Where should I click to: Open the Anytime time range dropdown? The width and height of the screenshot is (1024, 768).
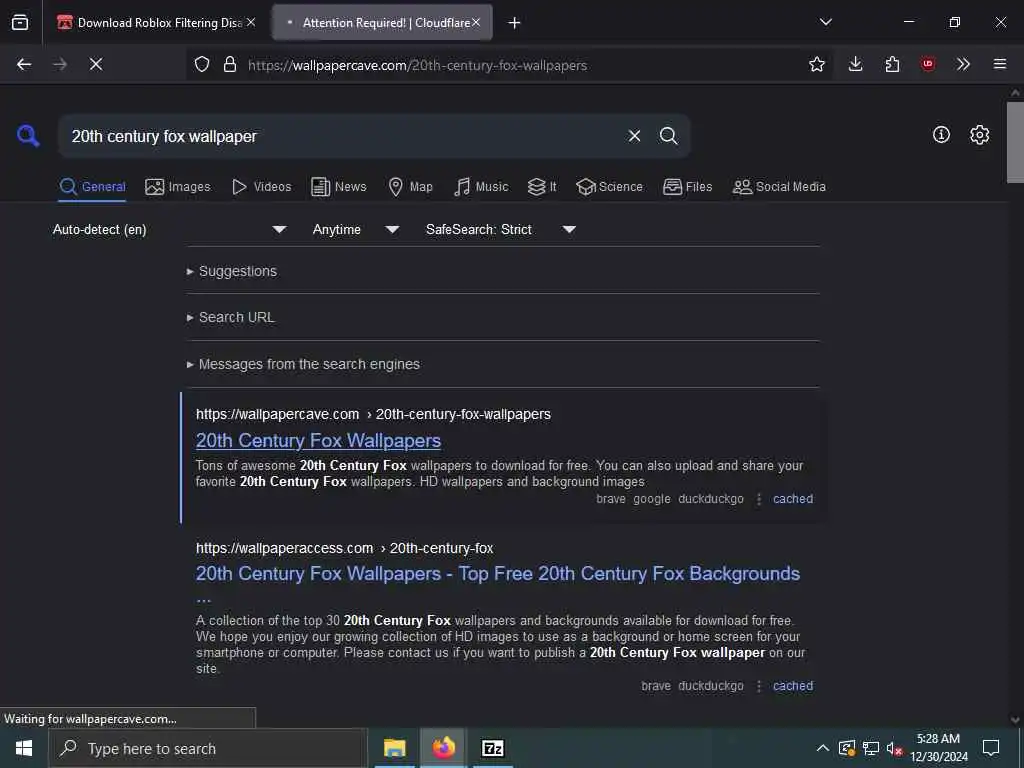pos(355,229)
